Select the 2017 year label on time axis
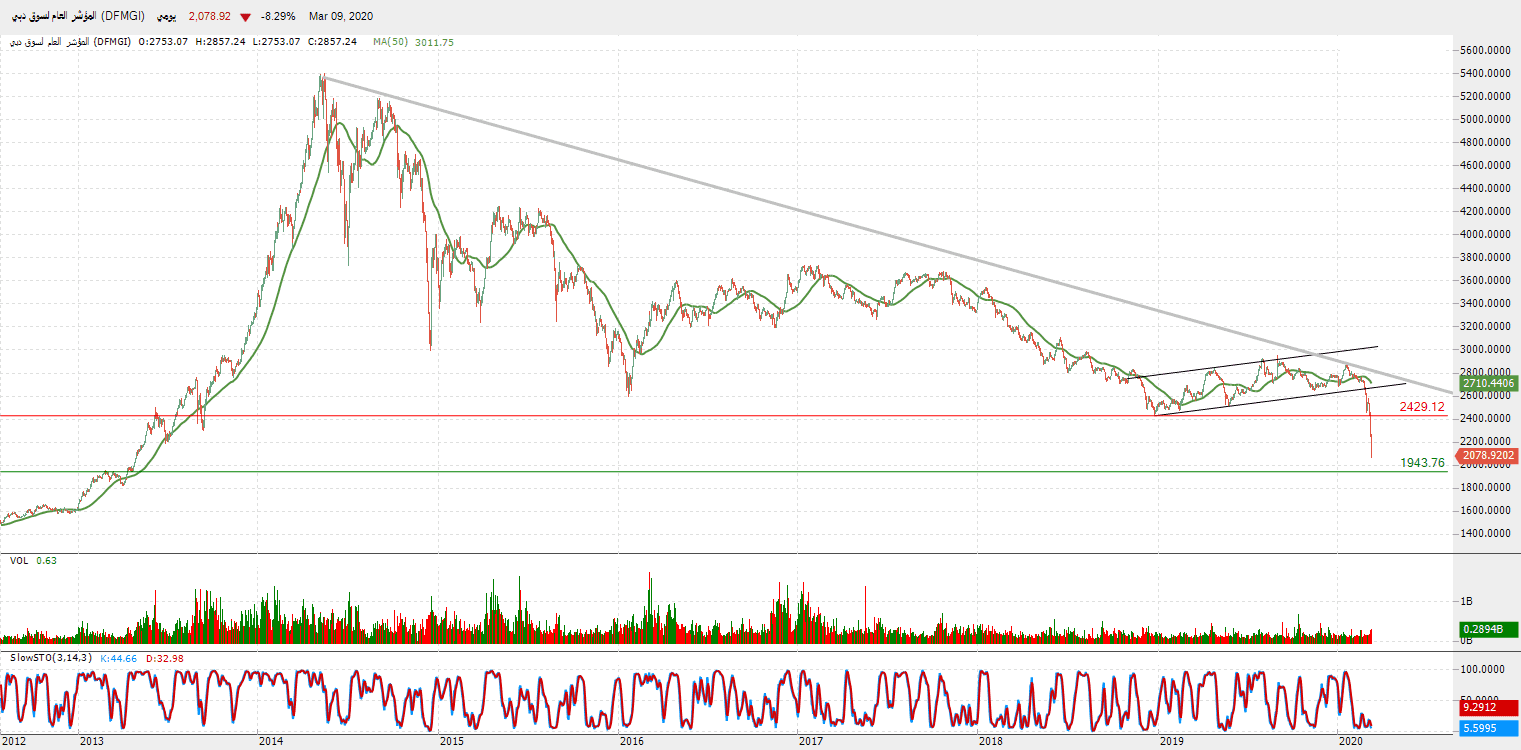Viewport: 1521px width, 750px height. click(811, 741)
